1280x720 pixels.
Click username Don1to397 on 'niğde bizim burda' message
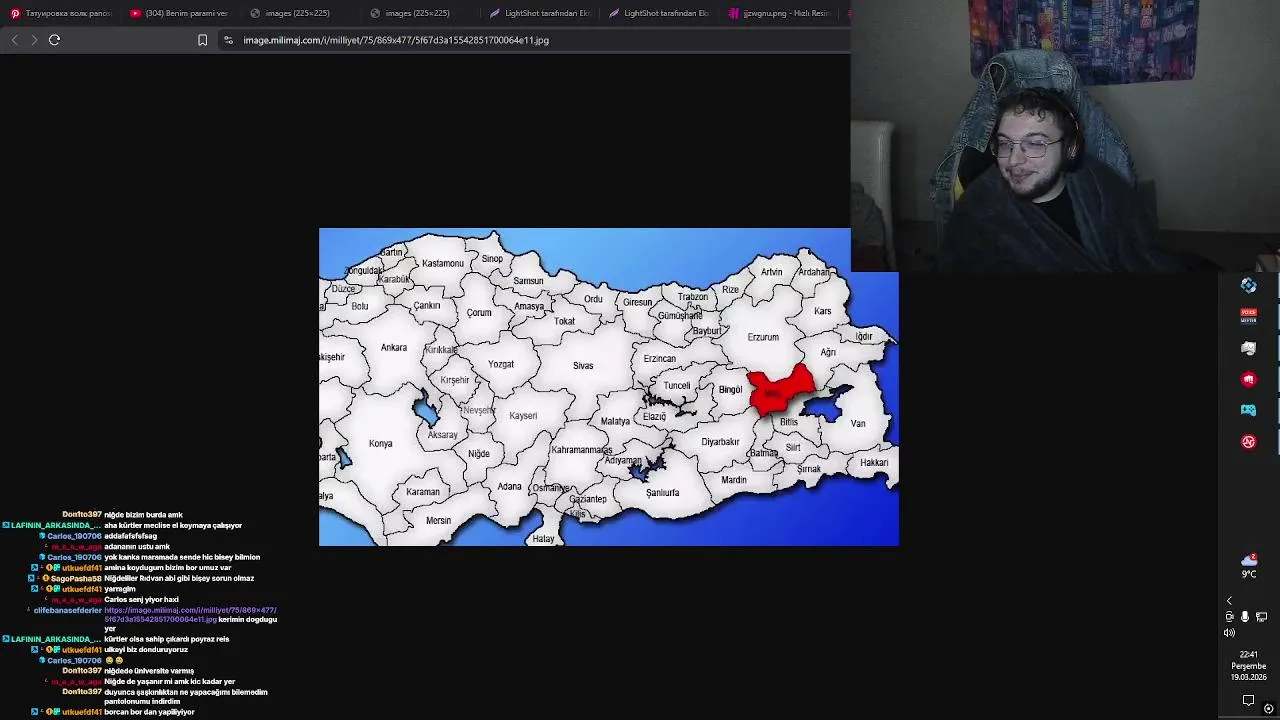(82, 515)
